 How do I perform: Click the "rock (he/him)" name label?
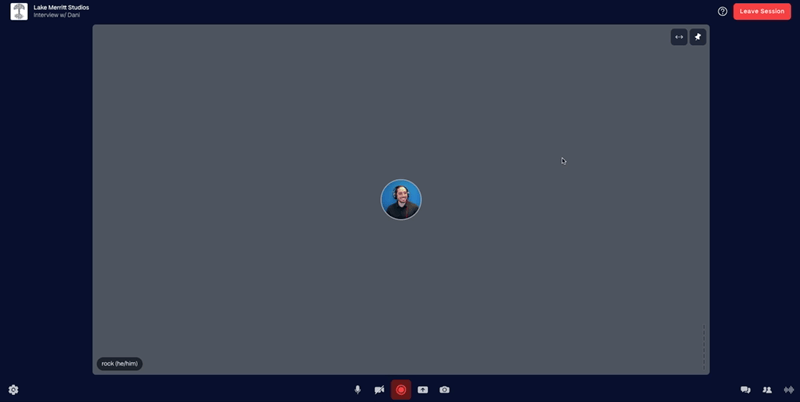pyautogui.click(x=120, y=364)
